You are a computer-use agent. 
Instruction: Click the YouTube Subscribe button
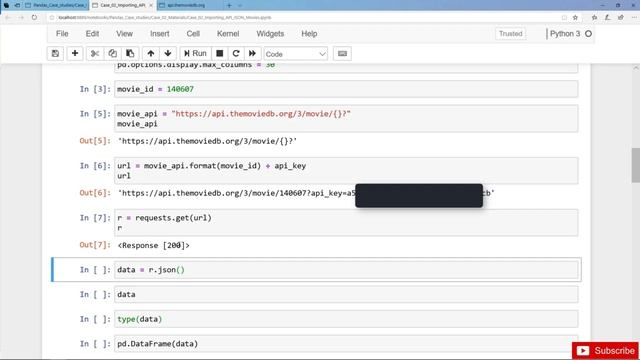[605, 351]
